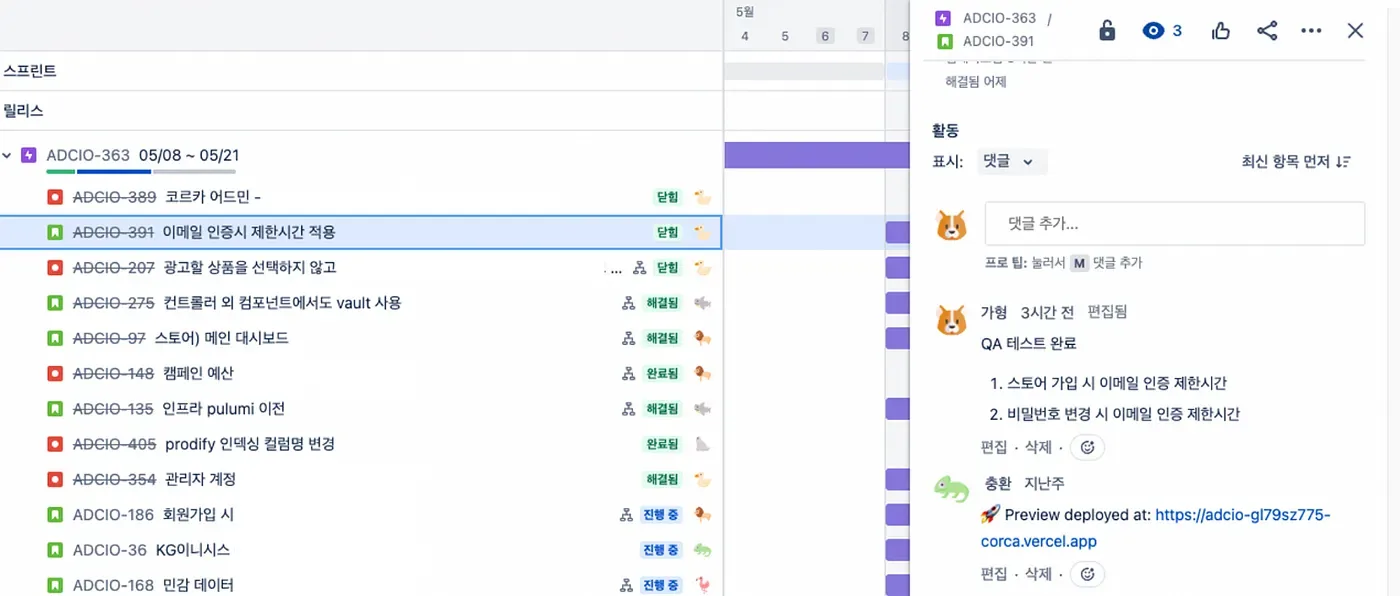Click the assignee avatar on ADCIO-36 row

click(703, 550)
